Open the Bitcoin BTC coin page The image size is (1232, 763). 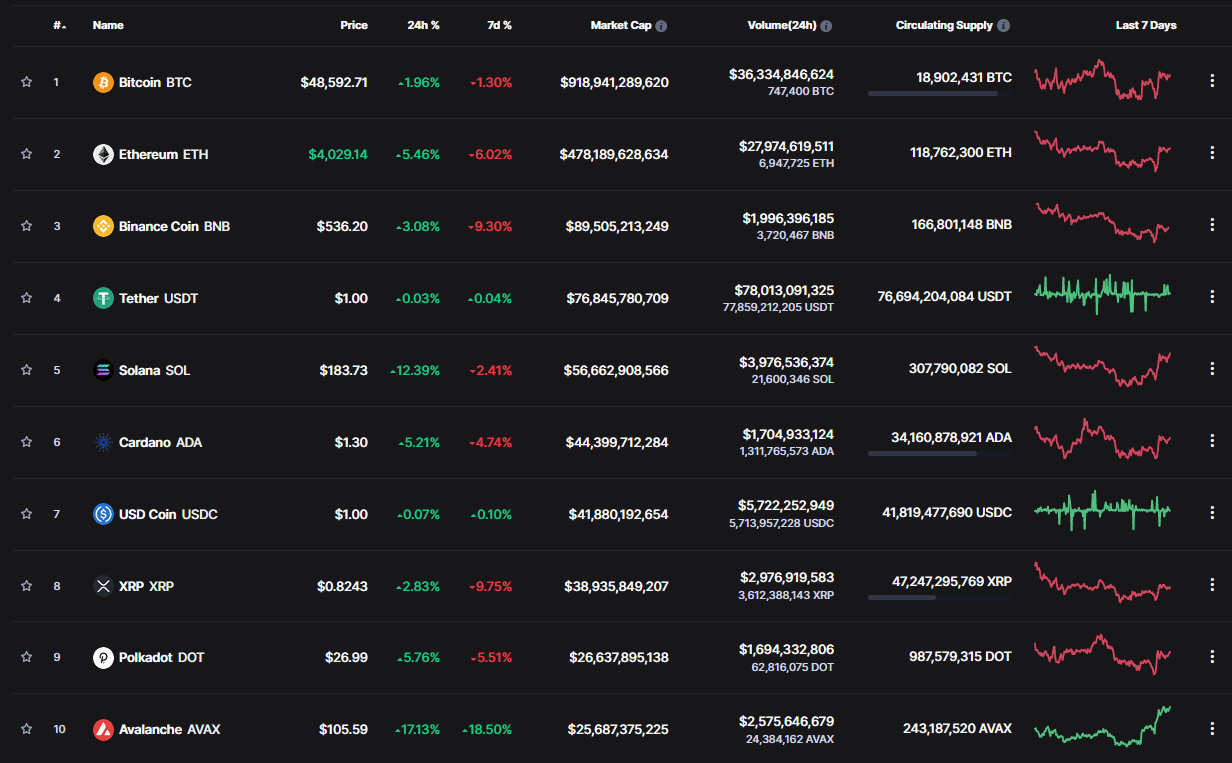pyautogui.click(x=155, y=82)
